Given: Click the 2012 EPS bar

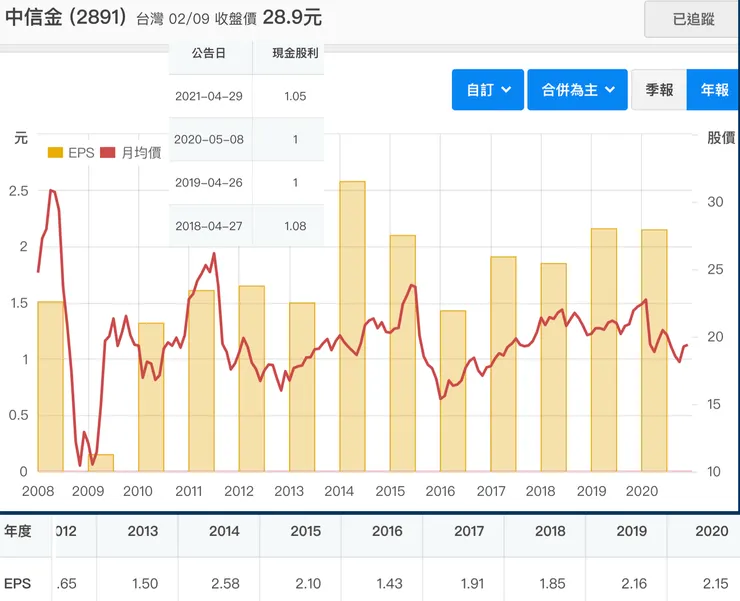Looking at the screenshot, I should coord(252,379).
